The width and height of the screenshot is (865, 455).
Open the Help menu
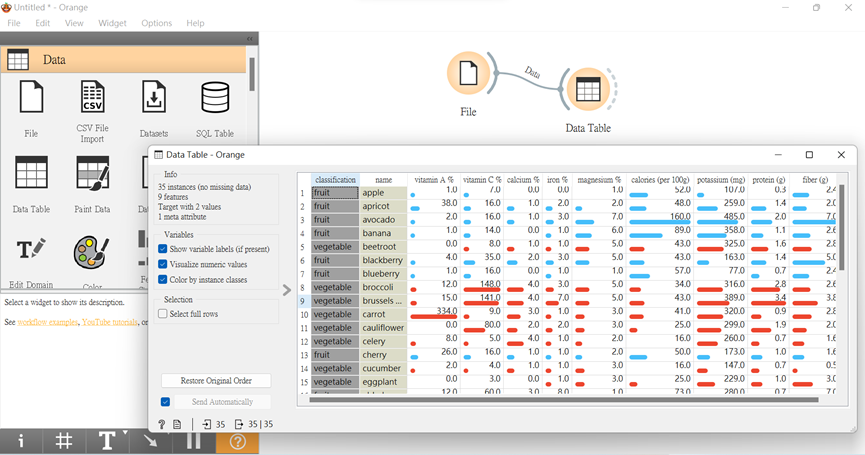point(195,23)
